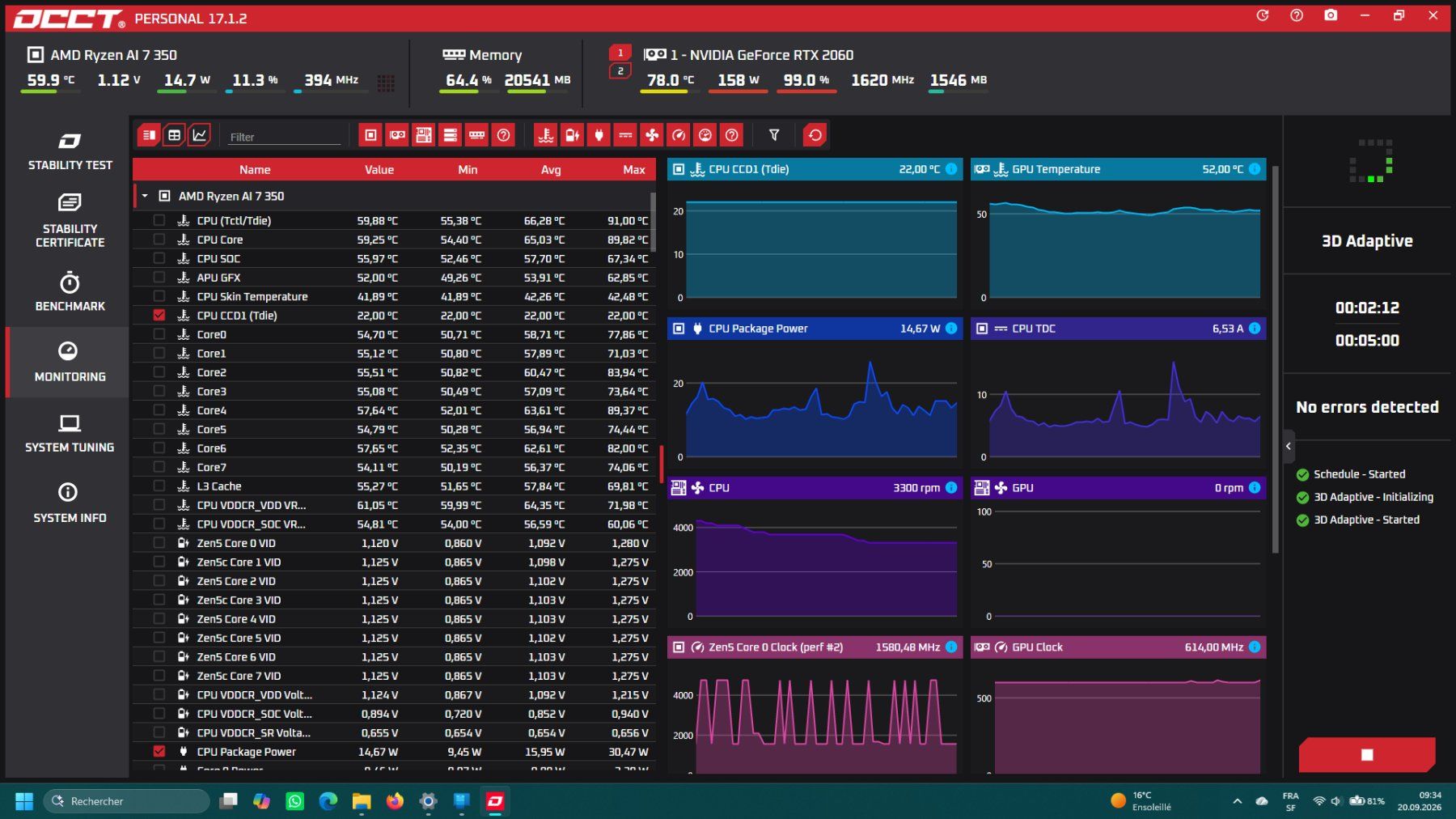The height and width of the screenshot is (819, 1456).
Task: Open the System Tuning section
Action: tap(70, 433)
